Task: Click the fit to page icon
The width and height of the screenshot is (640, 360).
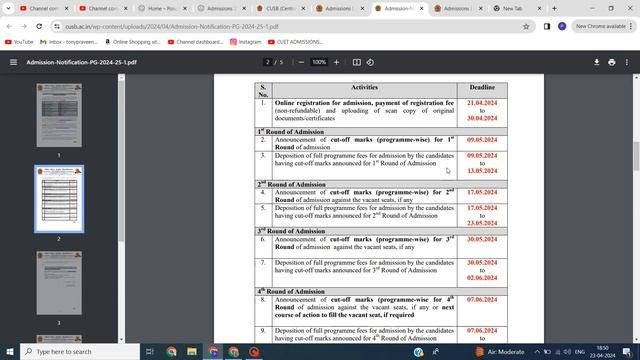Action: pyautogui.click(x=357, y=62)
